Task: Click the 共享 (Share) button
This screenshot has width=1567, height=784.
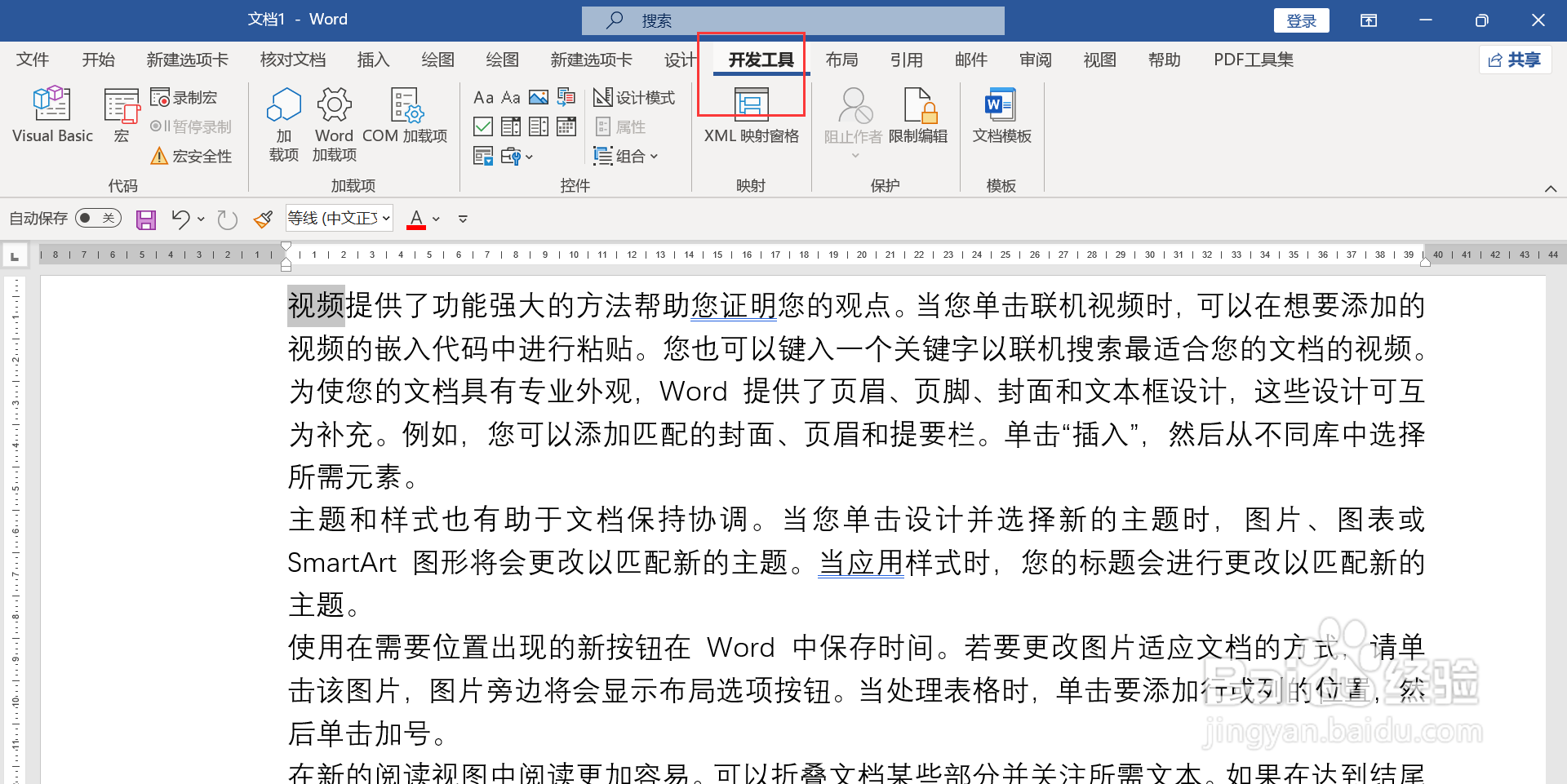Action: pos(1515,59)
